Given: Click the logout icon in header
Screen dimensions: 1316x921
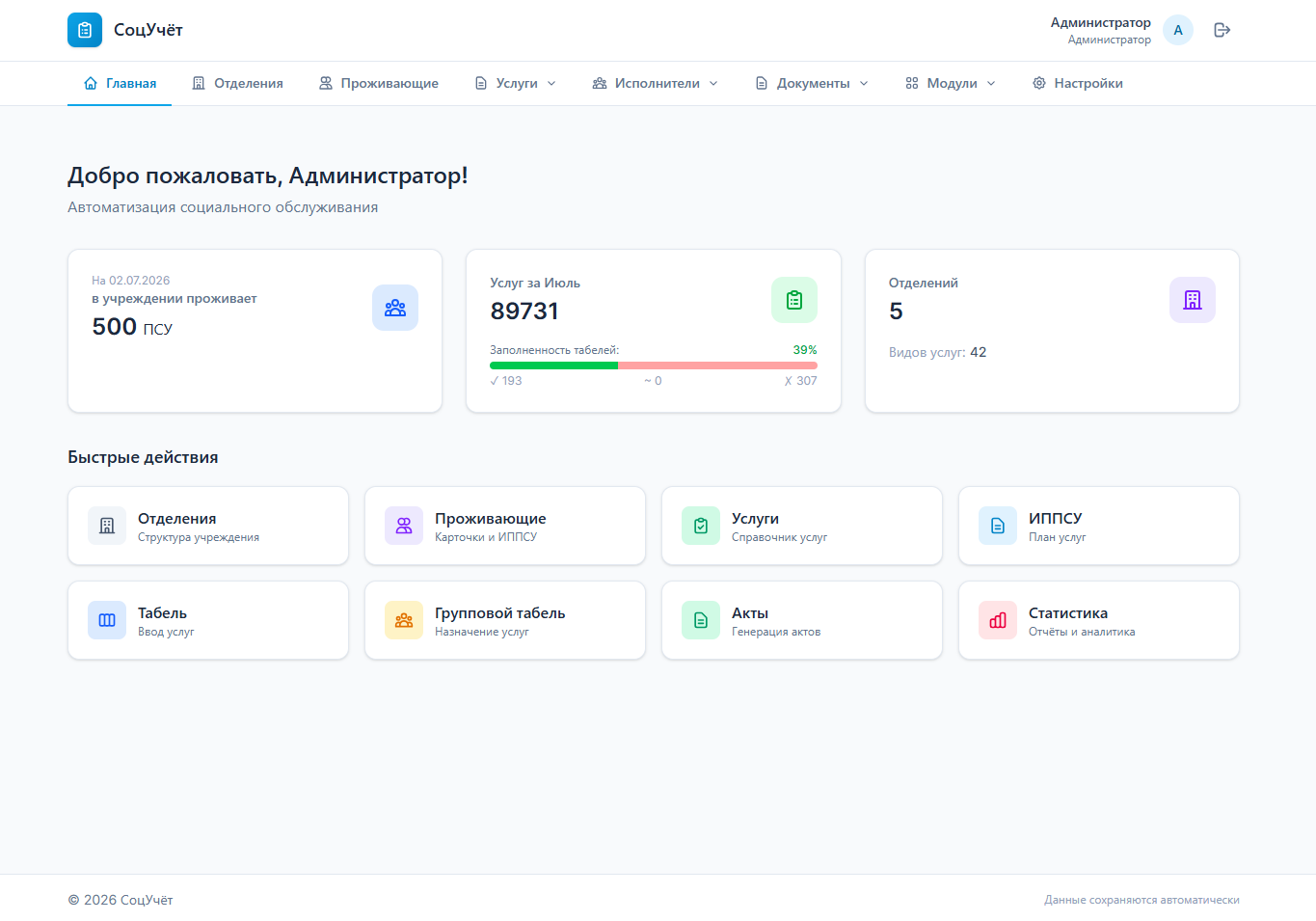Looking at the screenshot, I should tap(1222, 30).
